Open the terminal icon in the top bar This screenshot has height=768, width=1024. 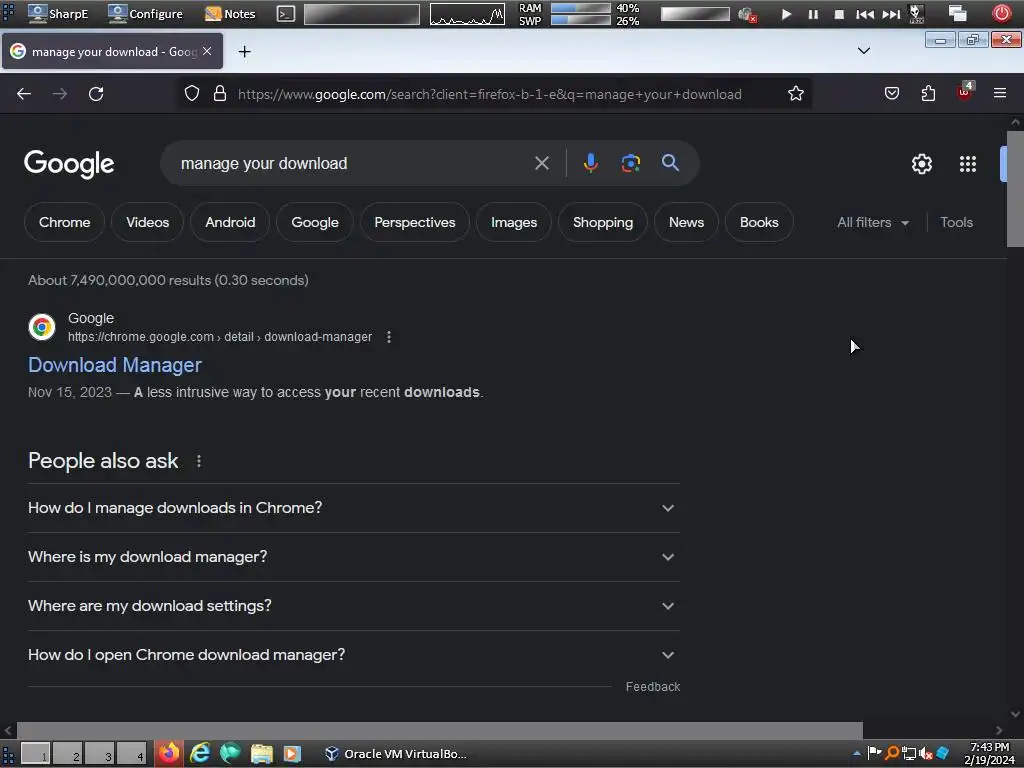tap(285, 14)
